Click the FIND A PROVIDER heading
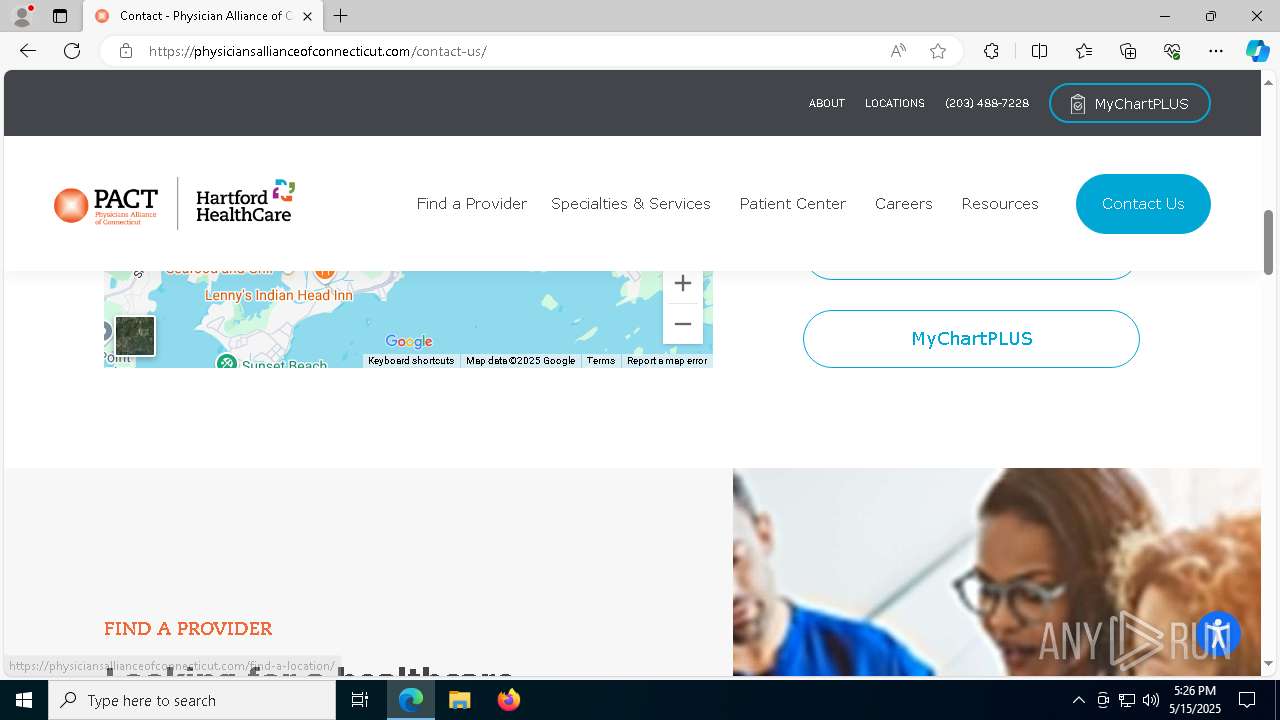The width and height of the screenshot is (1280, 720). click(188, 629)
